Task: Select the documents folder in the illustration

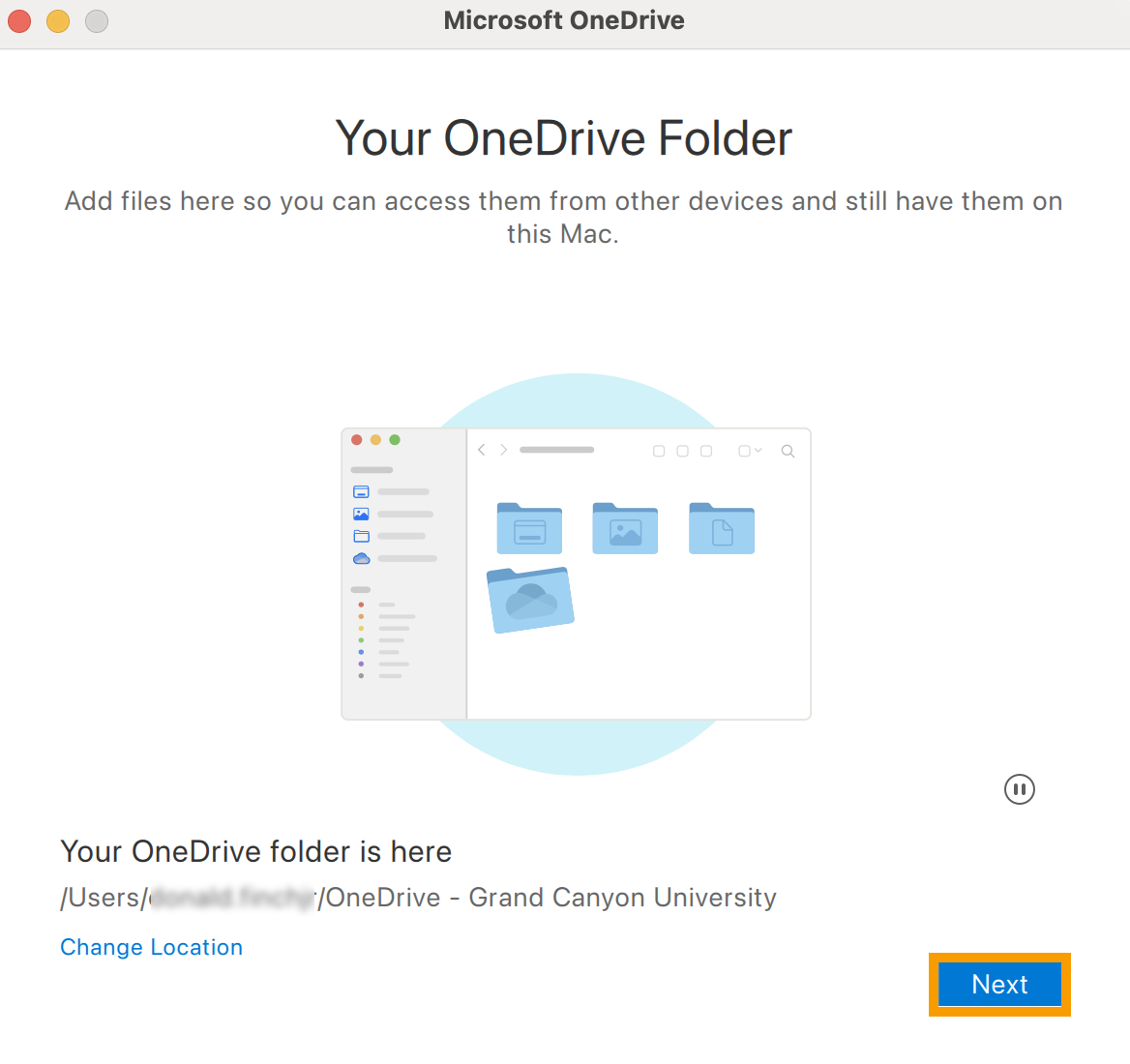Action: (722, 528)
